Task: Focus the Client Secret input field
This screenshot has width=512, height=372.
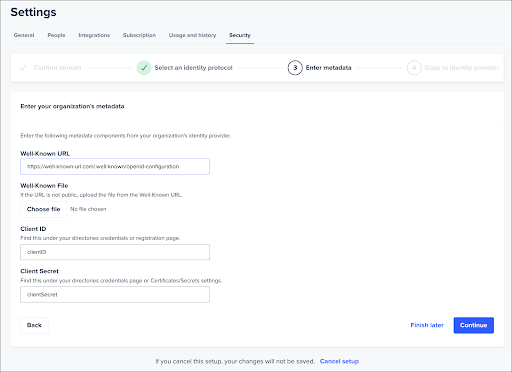Action: click(115, 295)
